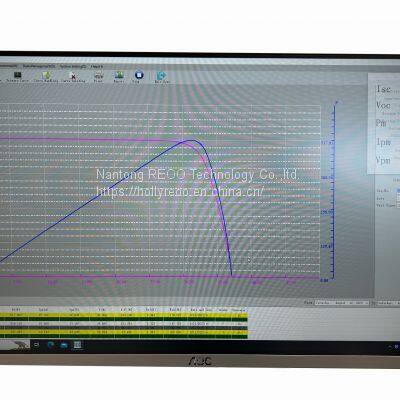This screenshot has height=400, width=400.
Task: Select the first yellow results table row
Action: point(124,315)
